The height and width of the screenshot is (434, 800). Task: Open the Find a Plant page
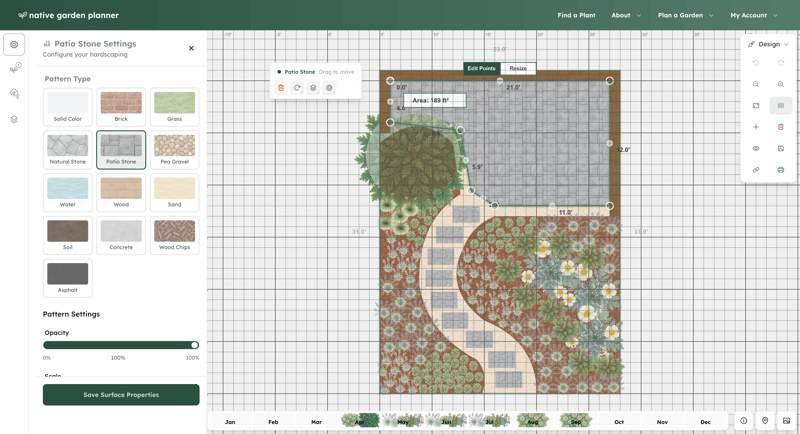[x=576, y=15]
